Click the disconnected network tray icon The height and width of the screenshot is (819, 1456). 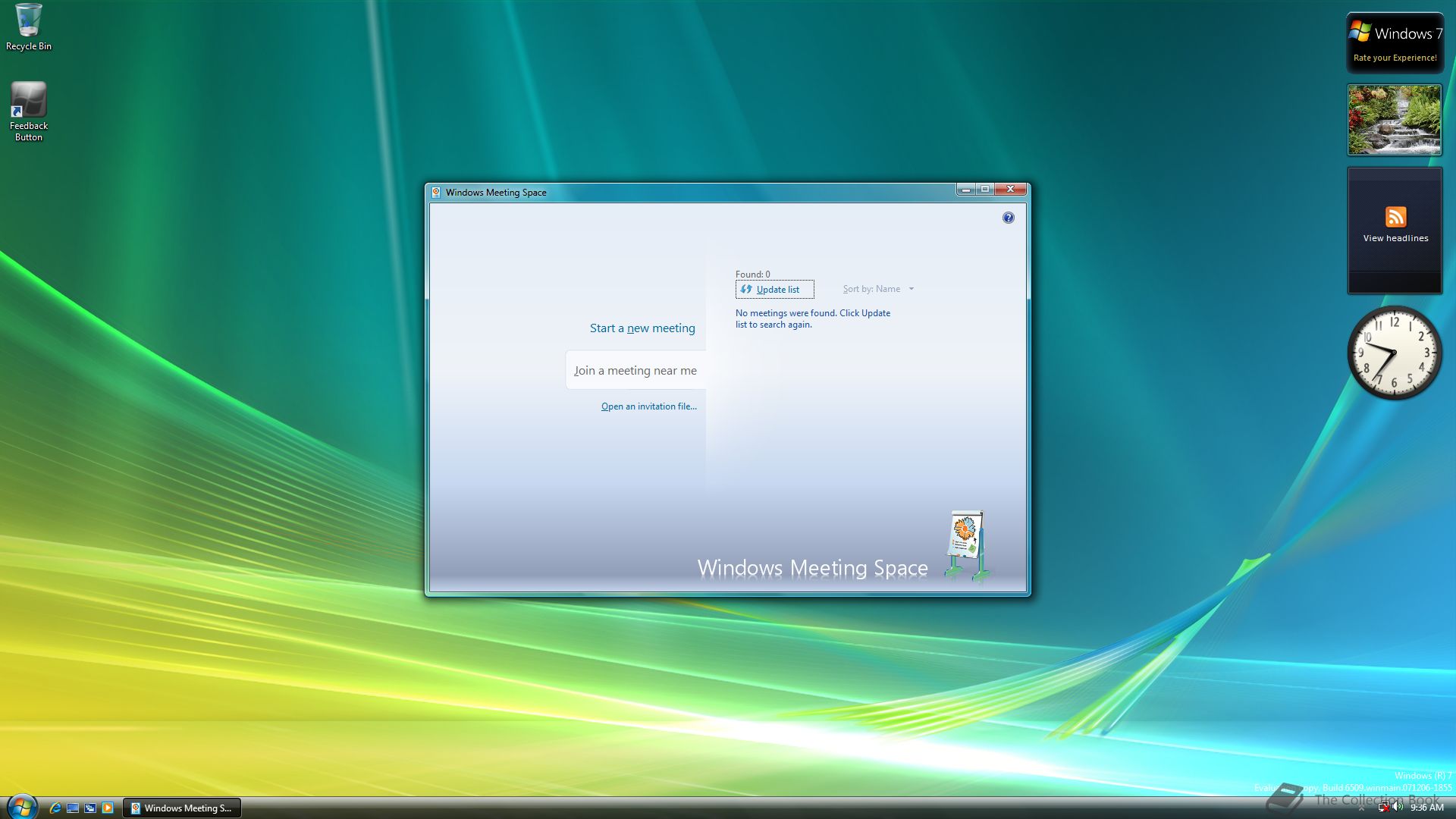1383,807
